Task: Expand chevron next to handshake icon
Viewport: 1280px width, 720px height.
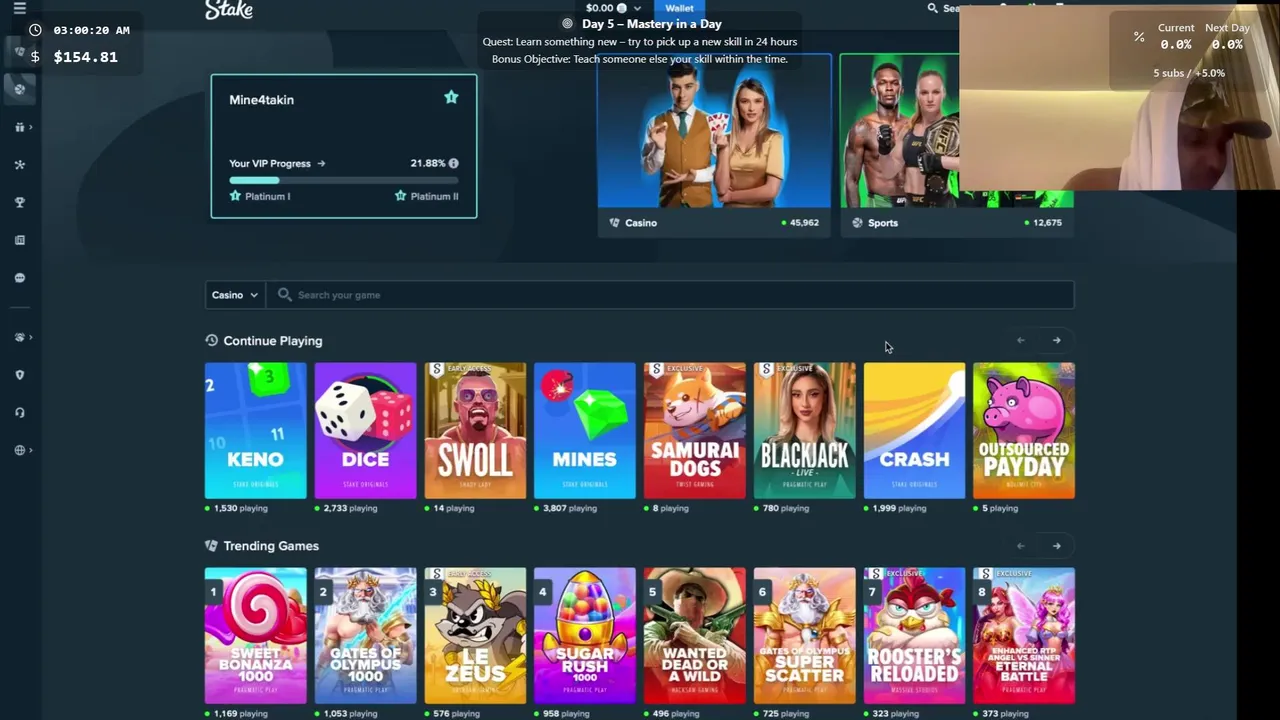Action: 31,337
